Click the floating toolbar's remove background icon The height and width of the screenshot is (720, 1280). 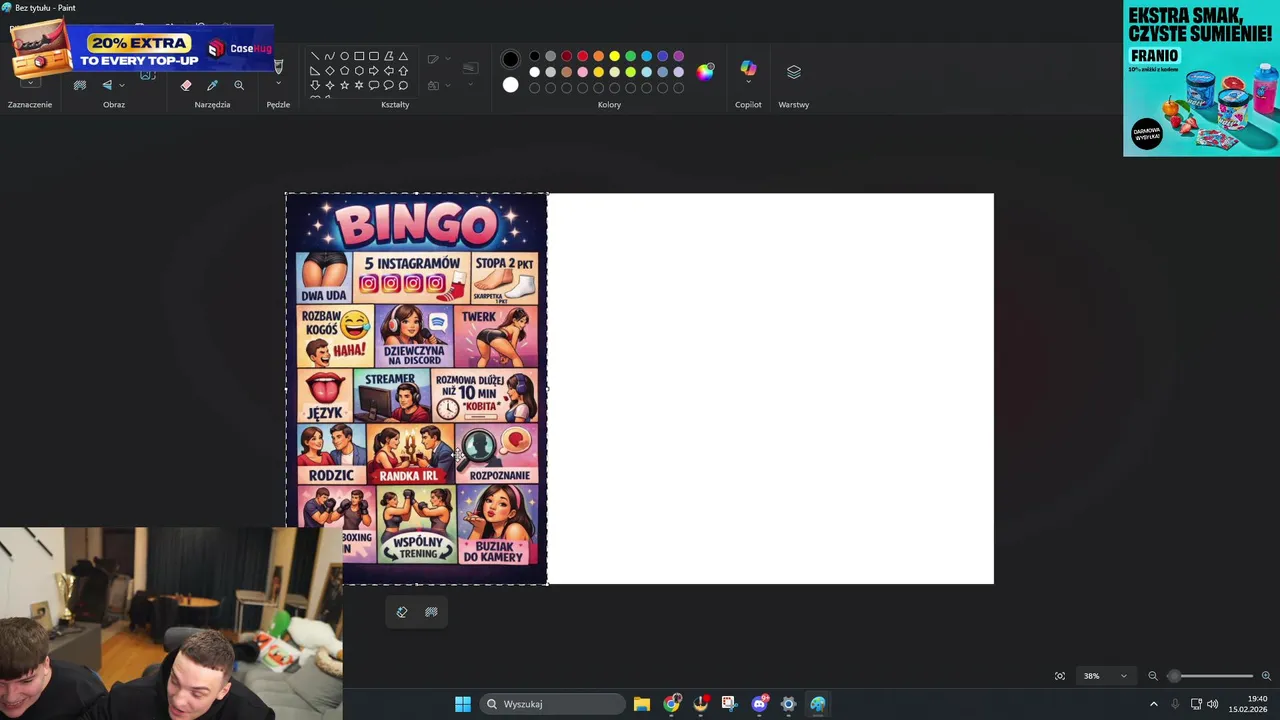pyautogui.click(x=431, y=612)
